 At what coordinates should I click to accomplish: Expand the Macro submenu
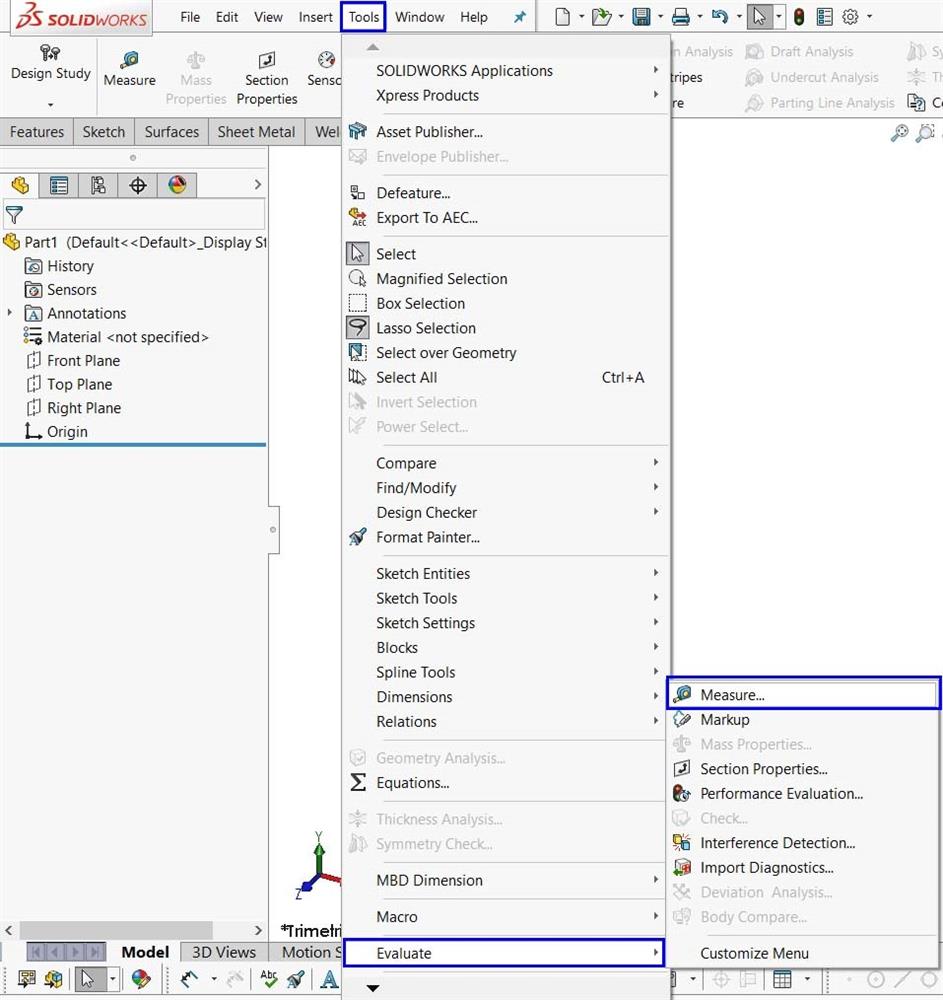(508, 917)
